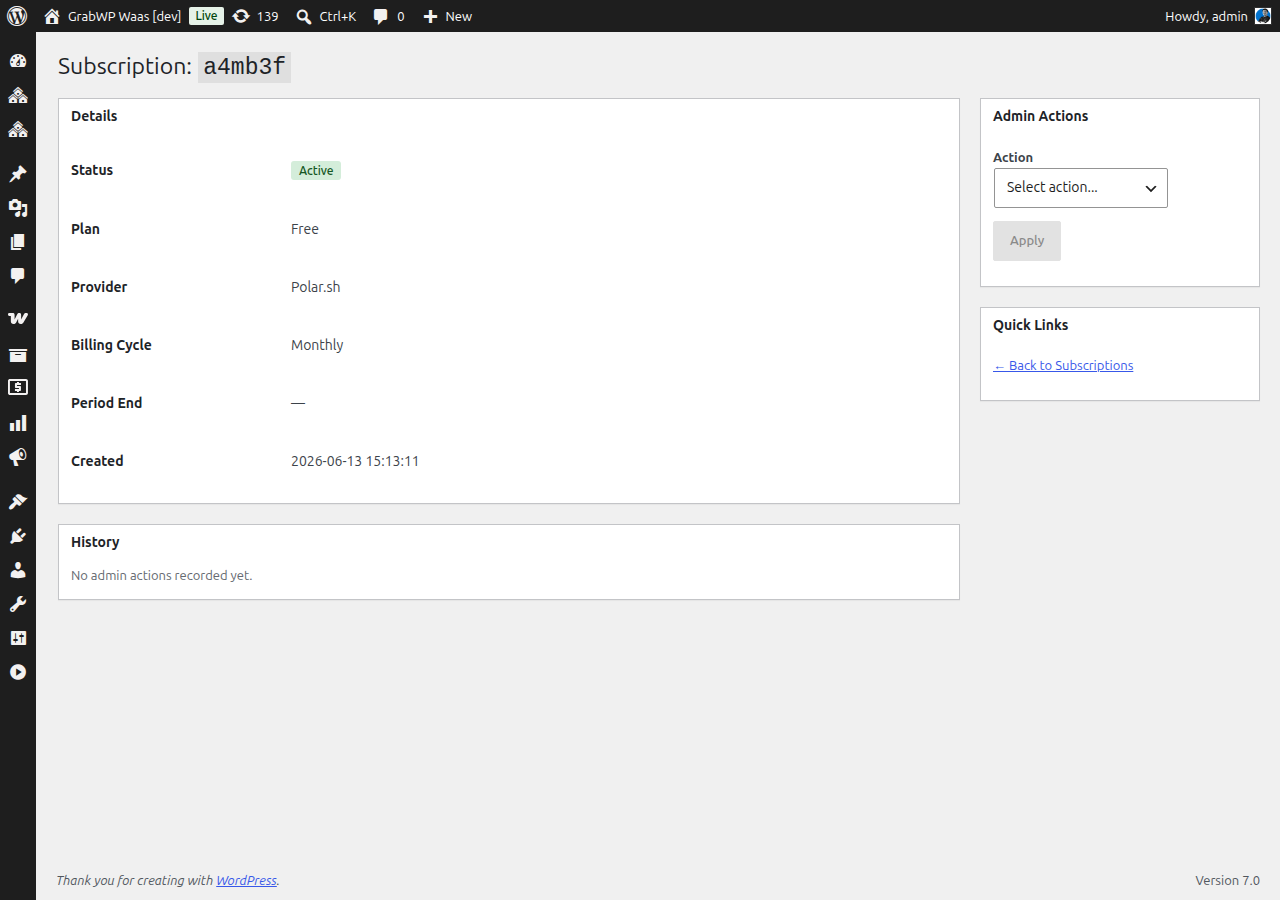
Task: Click 'No admin actions recorded yet.' text
Action: click(162, 576)
